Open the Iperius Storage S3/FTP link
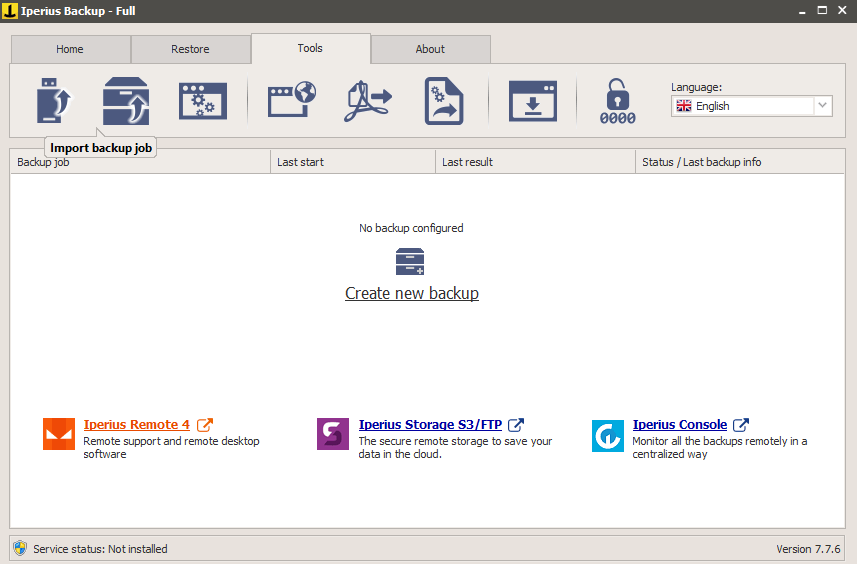This screenshot has width=857, height=564. pyautogui.click(x=430, y=425)
